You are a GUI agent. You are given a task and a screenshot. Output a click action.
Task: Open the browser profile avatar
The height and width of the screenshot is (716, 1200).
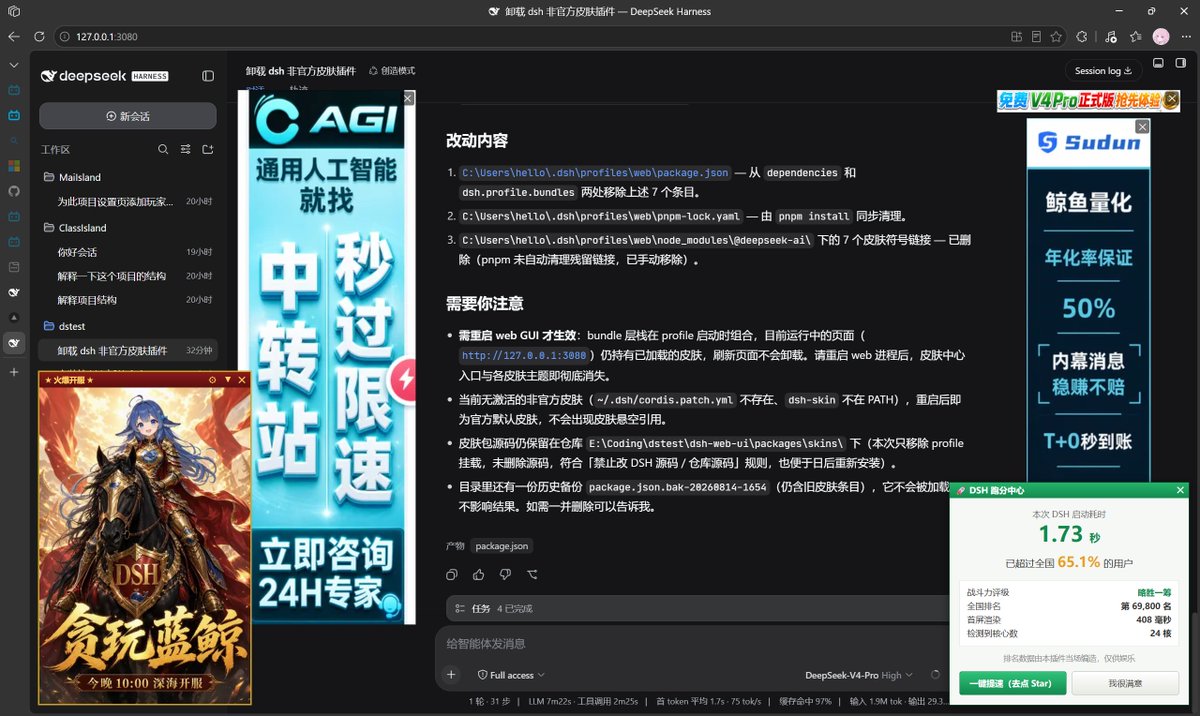pyautogui.click(x=1161, y=37)
